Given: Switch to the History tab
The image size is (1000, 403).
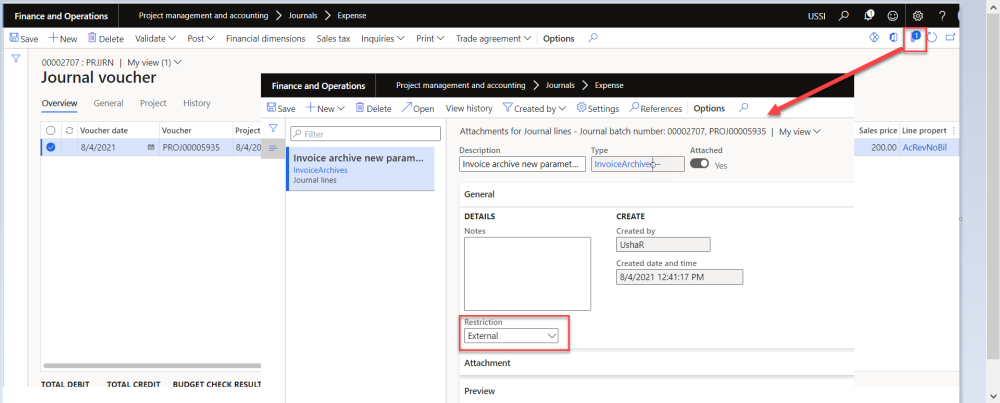Looking at the screenshot, I should (197, 103).
